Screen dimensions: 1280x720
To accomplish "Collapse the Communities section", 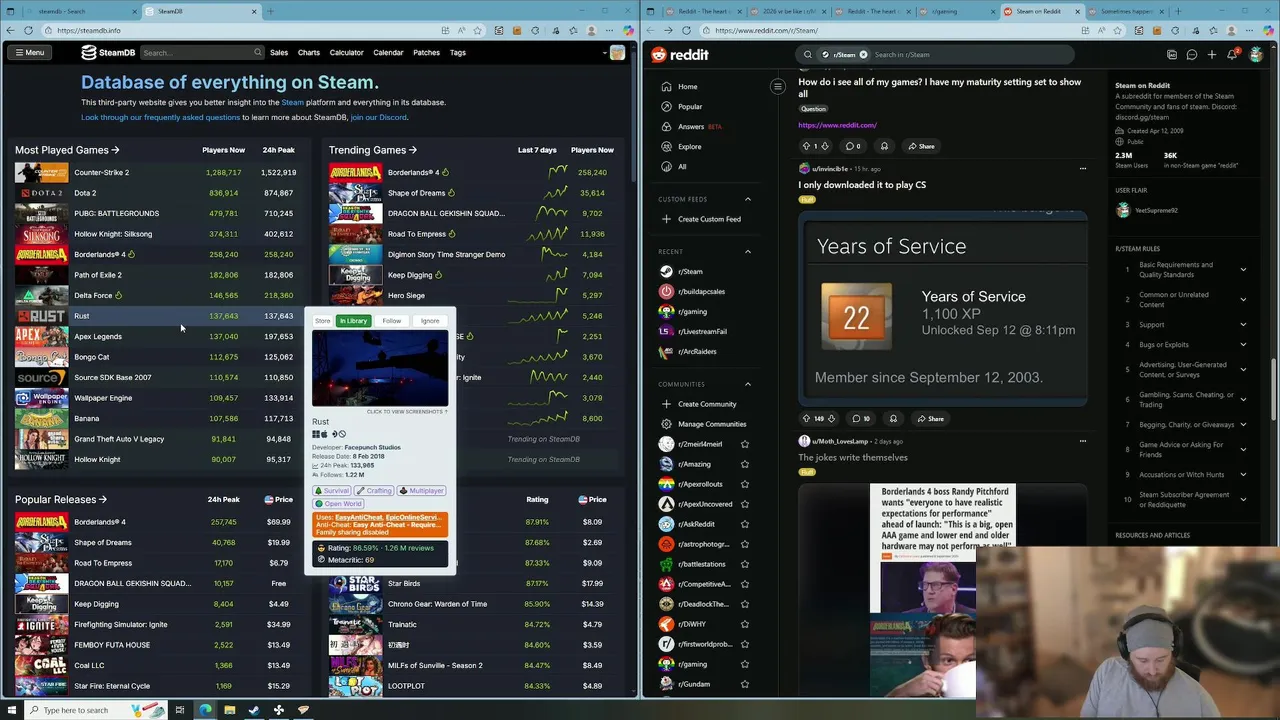I will click(747, 384).
